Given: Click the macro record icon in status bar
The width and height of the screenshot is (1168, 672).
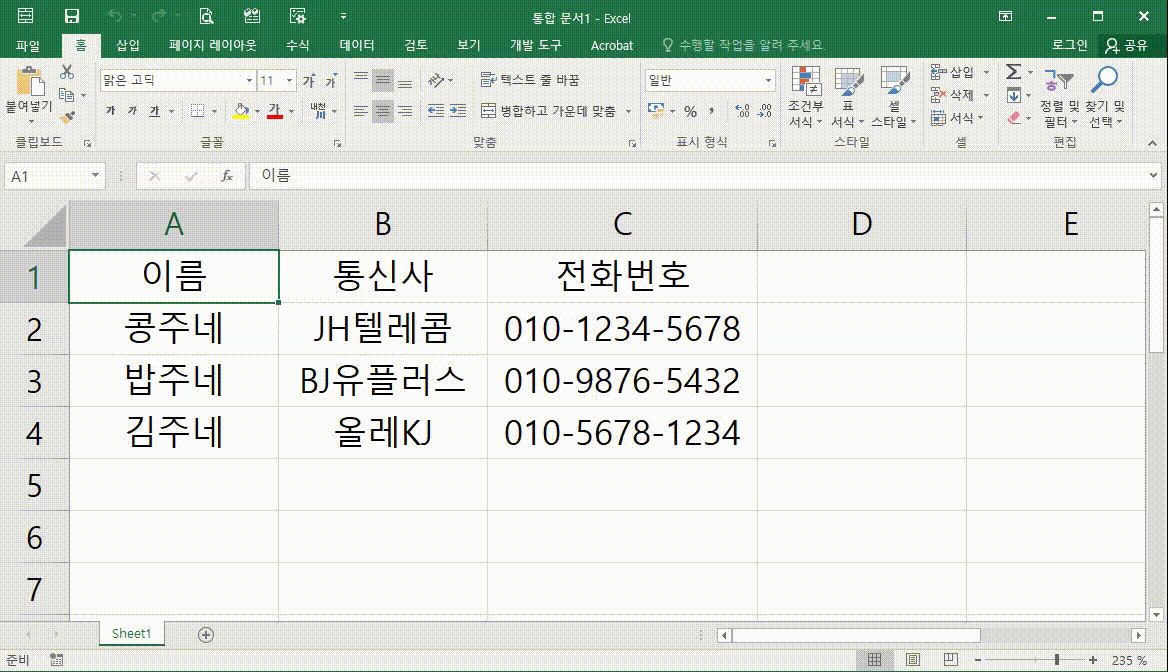Looking at the screenshot, I should point(57,659).
